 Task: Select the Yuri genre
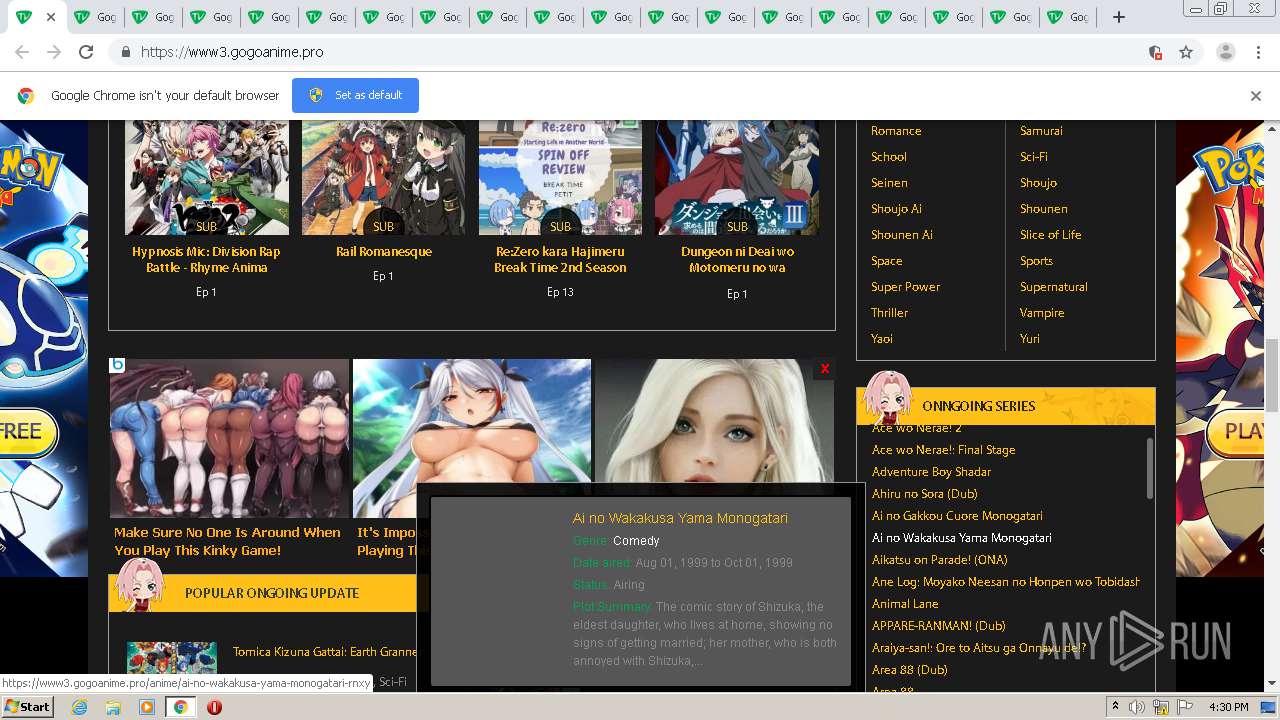1030,339
